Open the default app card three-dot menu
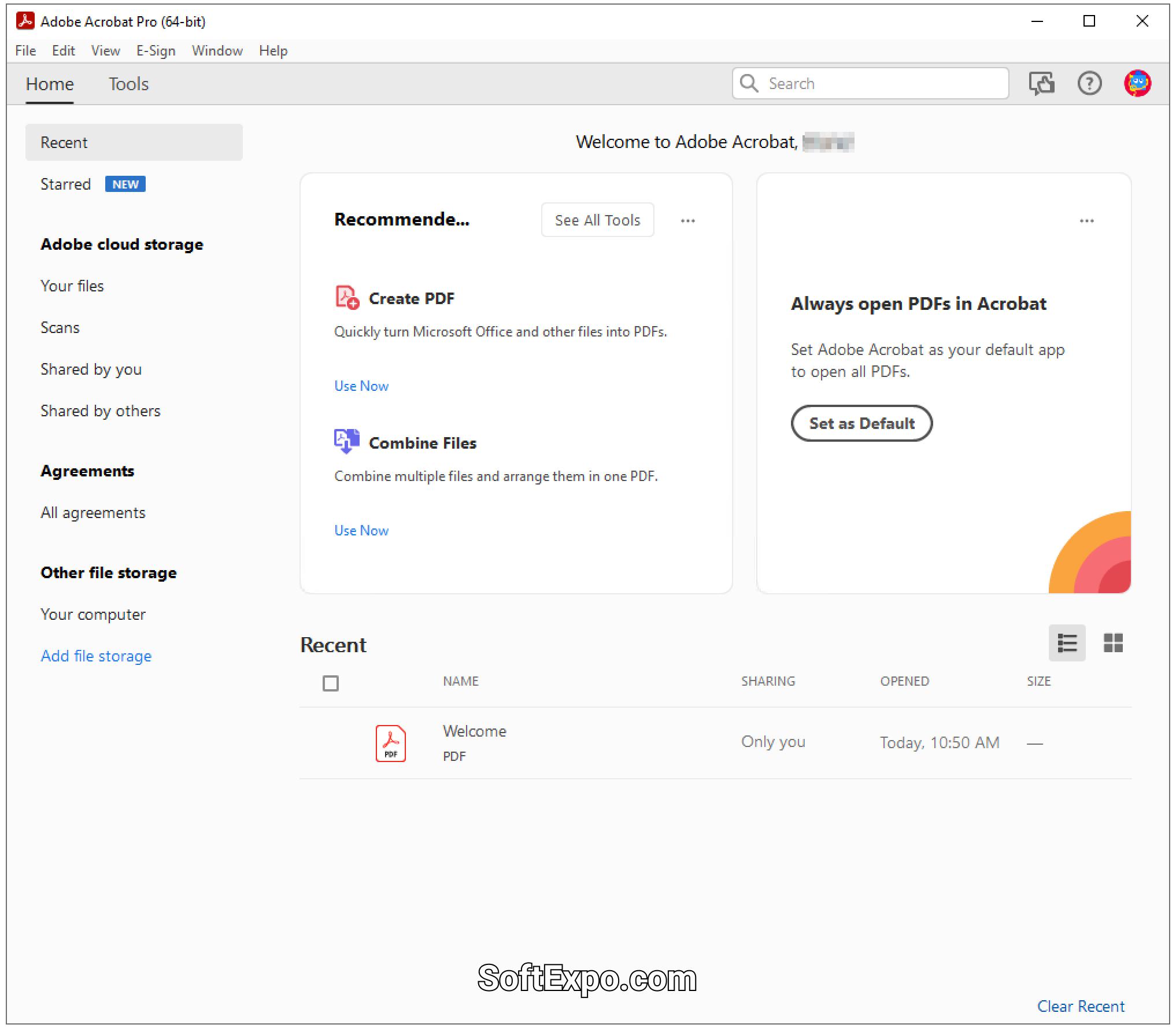The height and width of the screenshot is (1028, 1176). point(1086,220)
